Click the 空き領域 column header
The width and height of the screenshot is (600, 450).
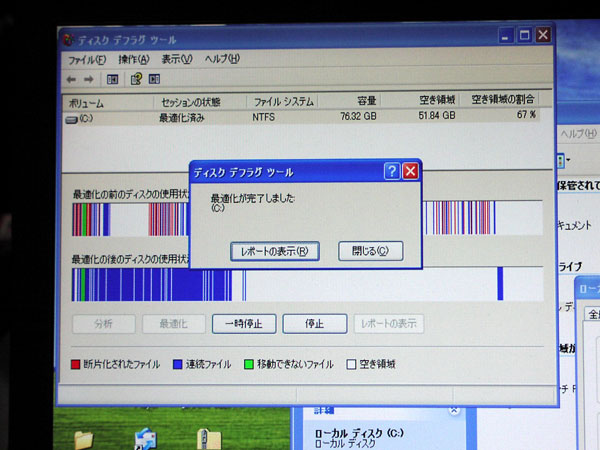coord(420,100)
